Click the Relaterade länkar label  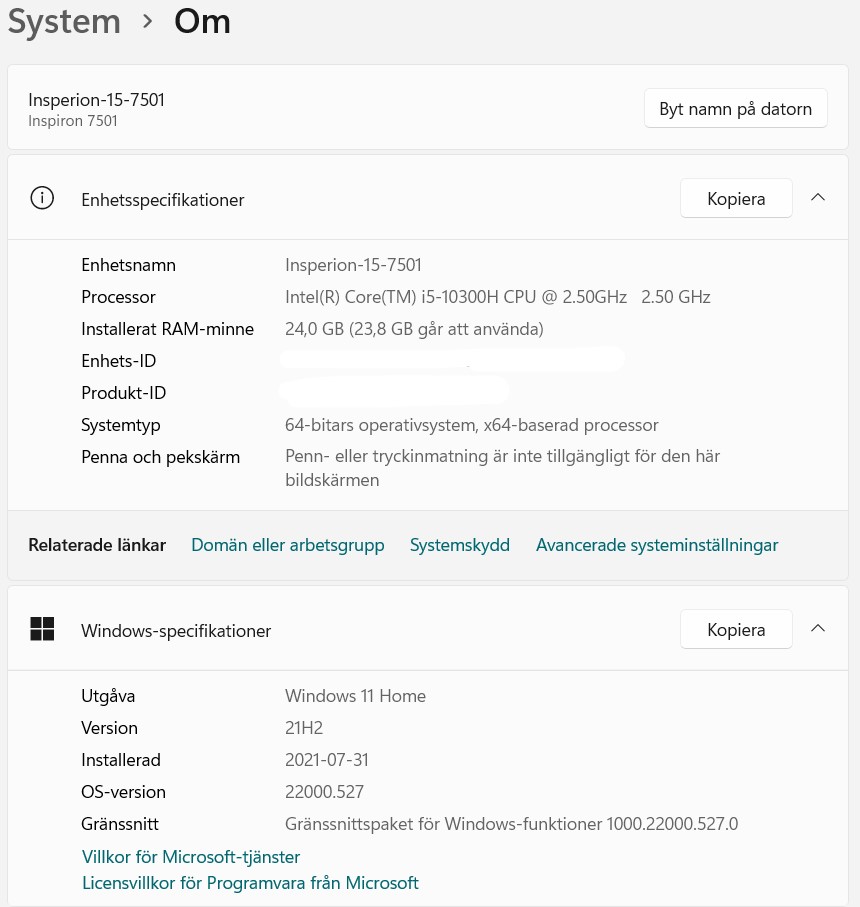click(x=97, y=545)
